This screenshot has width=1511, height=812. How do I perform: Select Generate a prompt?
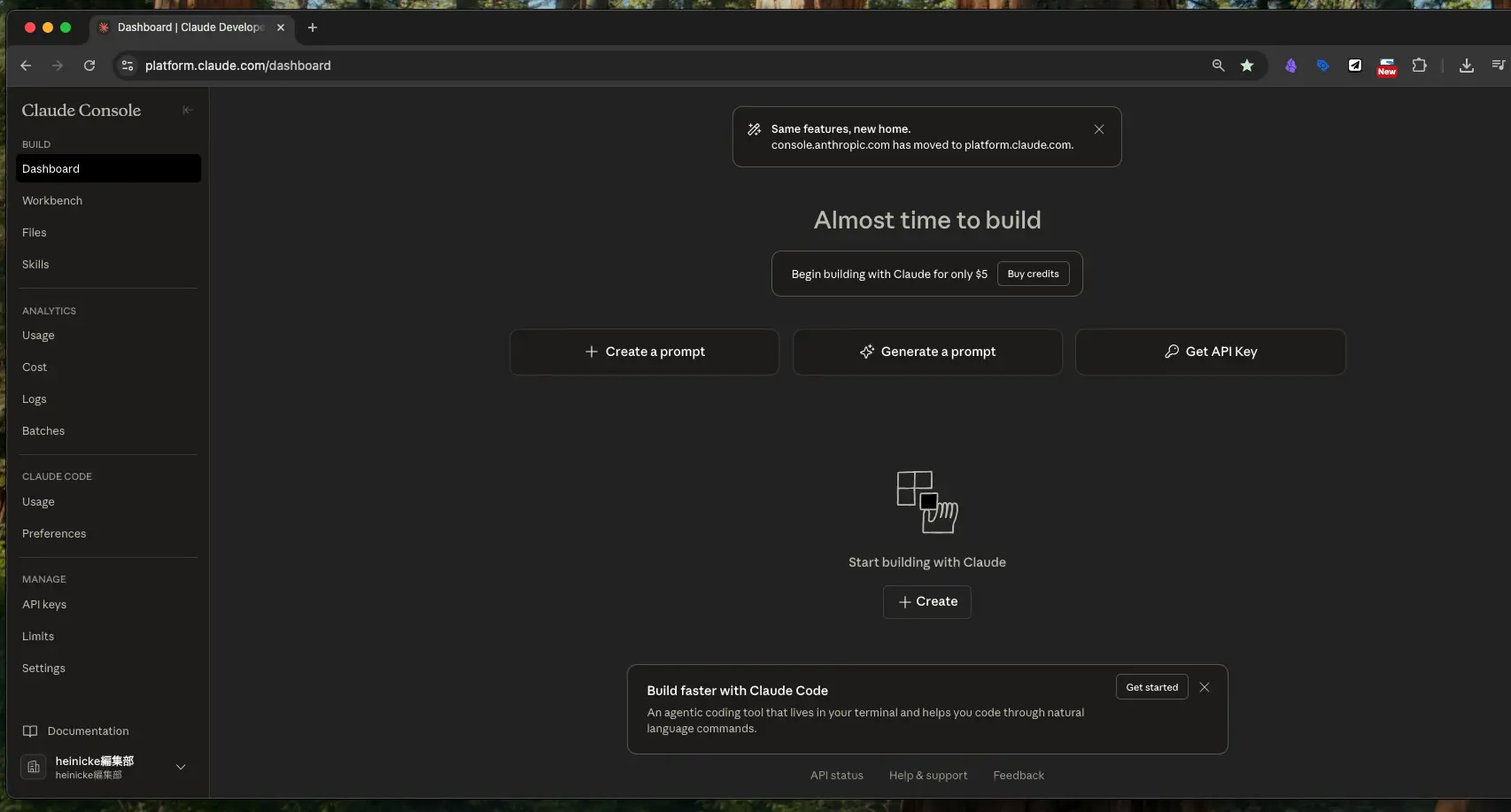click(x=927, y=352)
